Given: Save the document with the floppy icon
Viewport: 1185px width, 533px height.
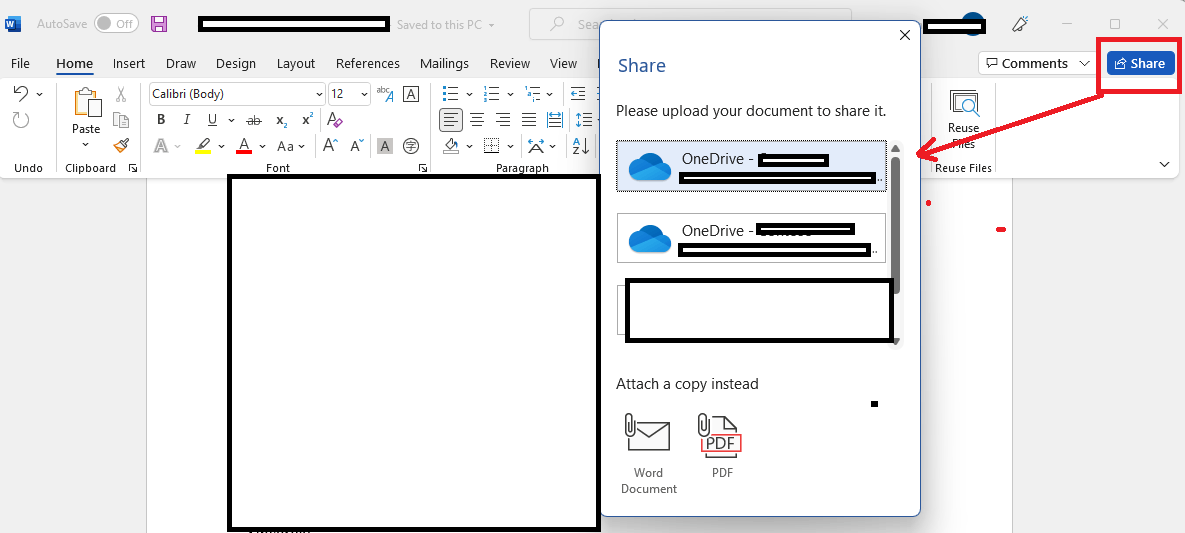Looking at the screenshot, I should pos(159,24).
